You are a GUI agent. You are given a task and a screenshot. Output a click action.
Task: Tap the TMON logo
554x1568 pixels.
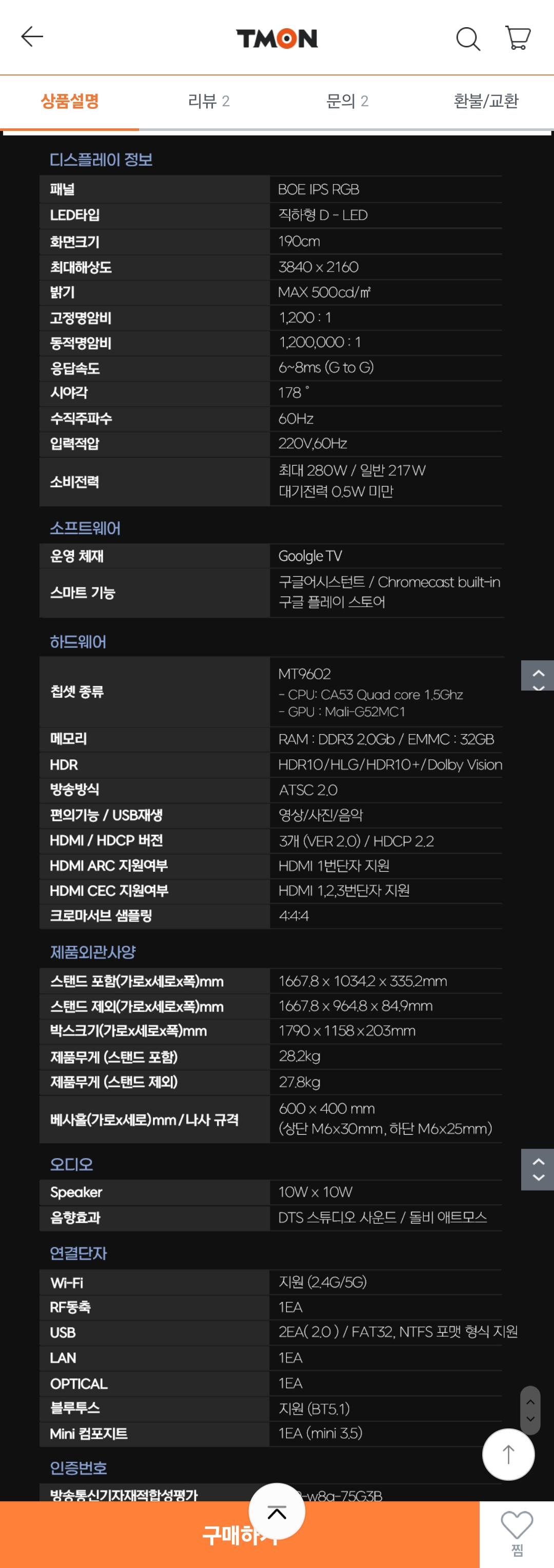click(x=276, y=39)
